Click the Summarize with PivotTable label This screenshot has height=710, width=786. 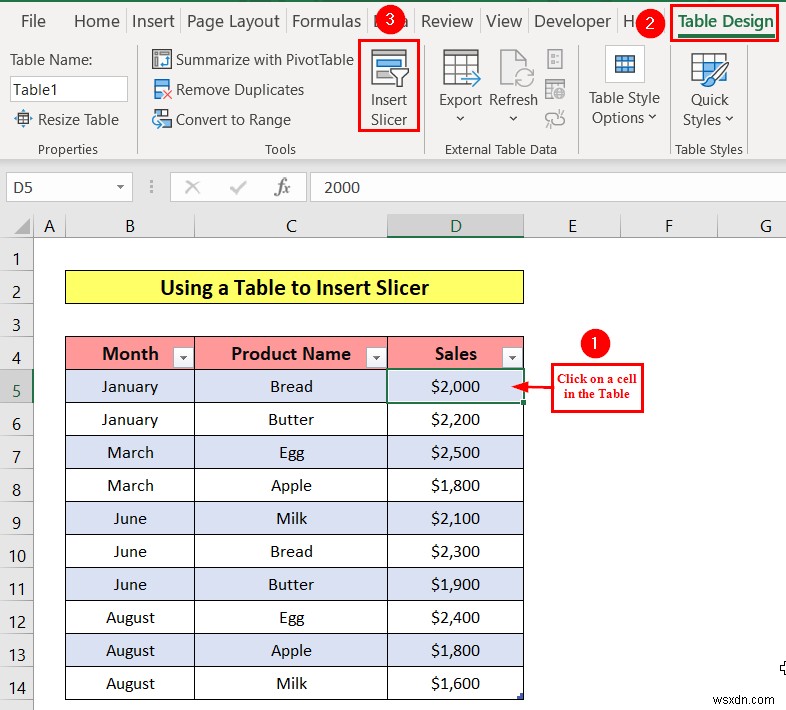click(x=265, y=60)
